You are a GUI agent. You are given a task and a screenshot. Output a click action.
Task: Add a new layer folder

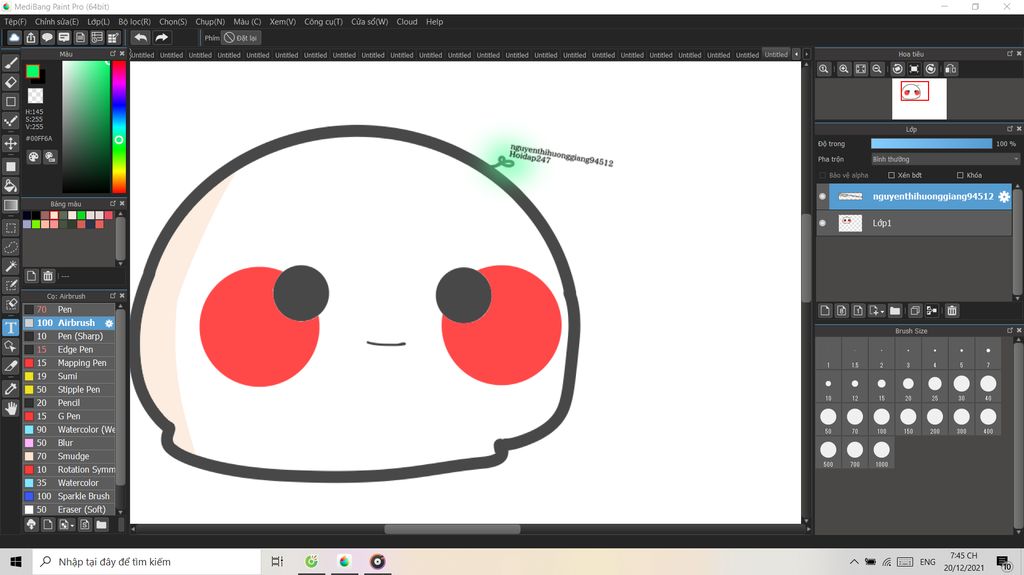pyautogui.click(x=895, y=311)
